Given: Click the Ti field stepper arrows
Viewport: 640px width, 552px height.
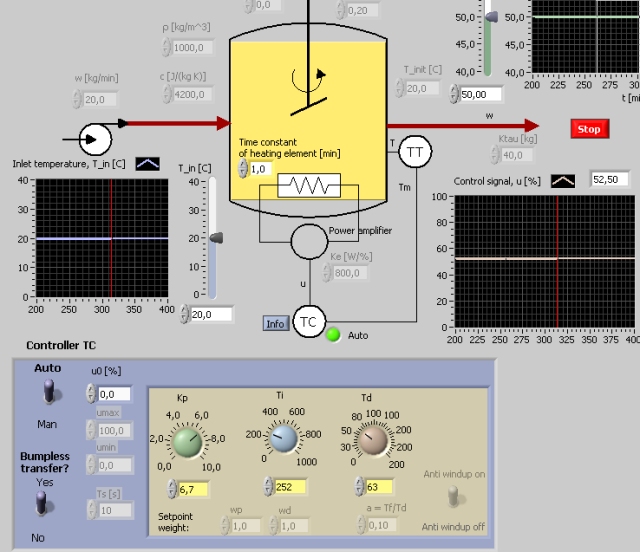Looking at the screenshot, I should (x=268, y=486).
